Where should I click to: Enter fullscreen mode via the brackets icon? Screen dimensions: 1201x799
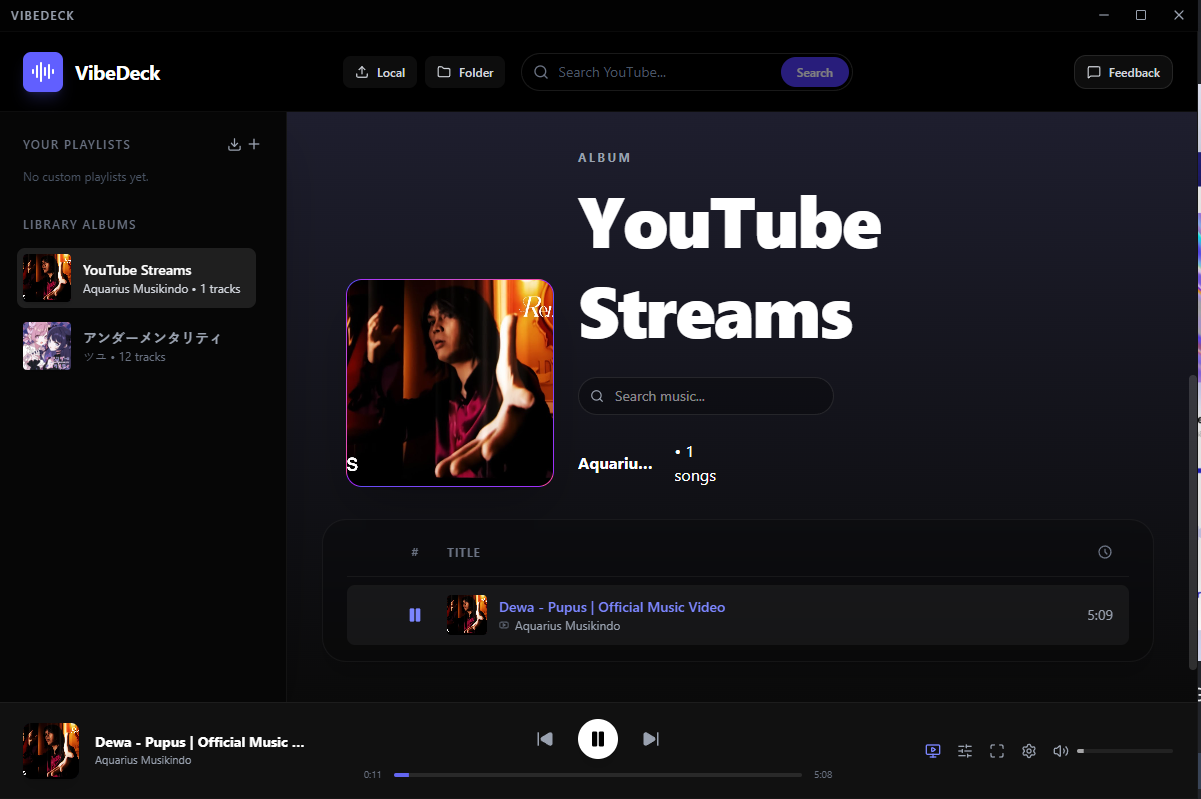(997, 751)
